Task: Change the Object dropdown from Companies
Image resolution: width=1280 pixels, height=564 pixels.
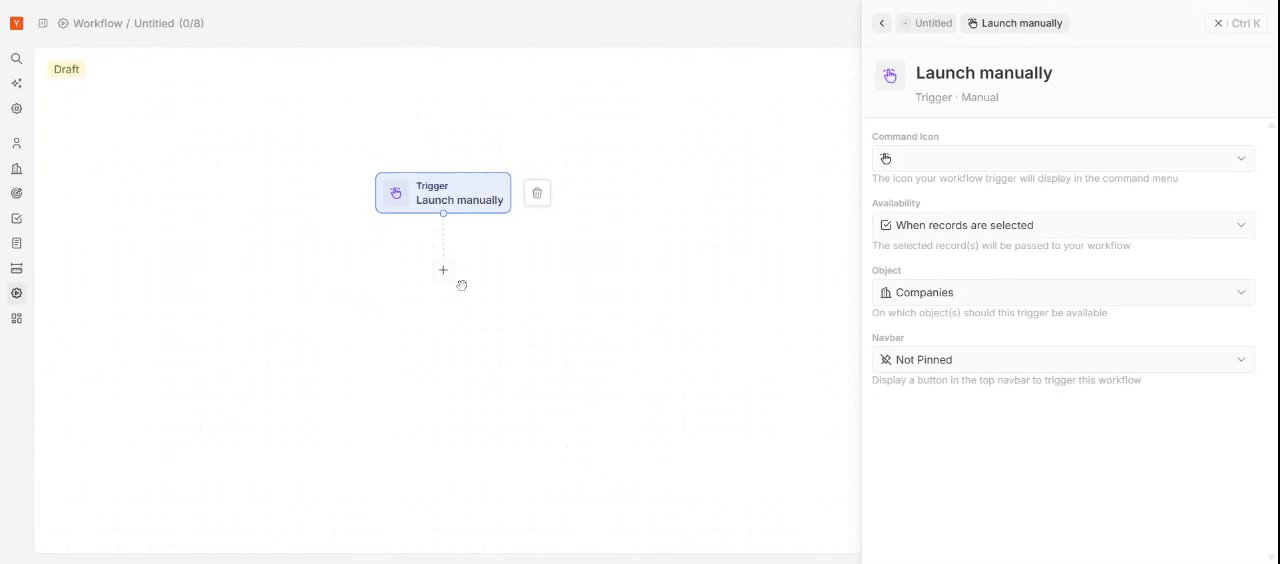Action: [x=1063, y=292]
